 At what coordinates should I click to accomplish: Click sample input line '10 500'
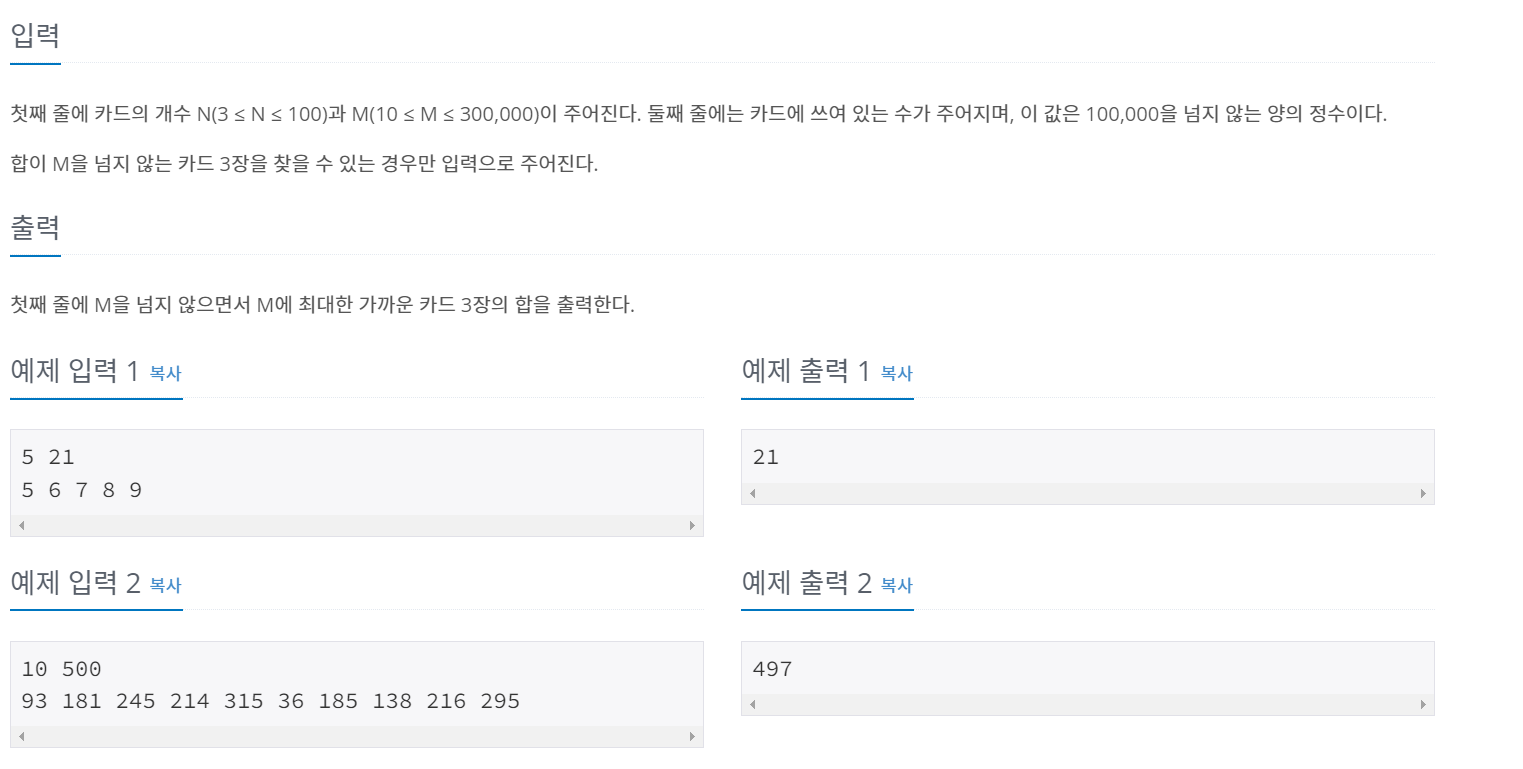coord(61,669)
